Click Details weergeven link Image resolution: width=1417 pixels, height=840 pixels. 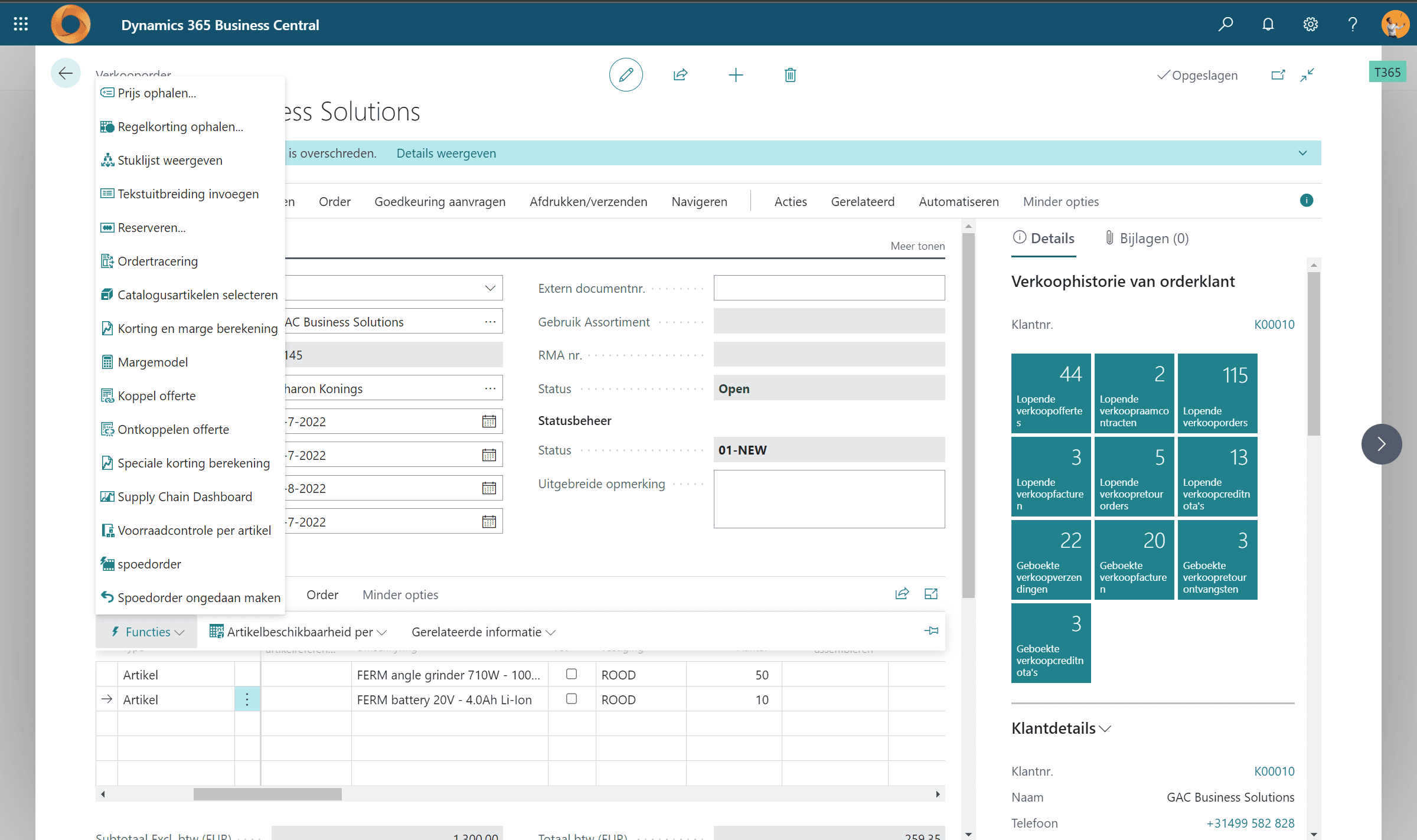(446, 153)
